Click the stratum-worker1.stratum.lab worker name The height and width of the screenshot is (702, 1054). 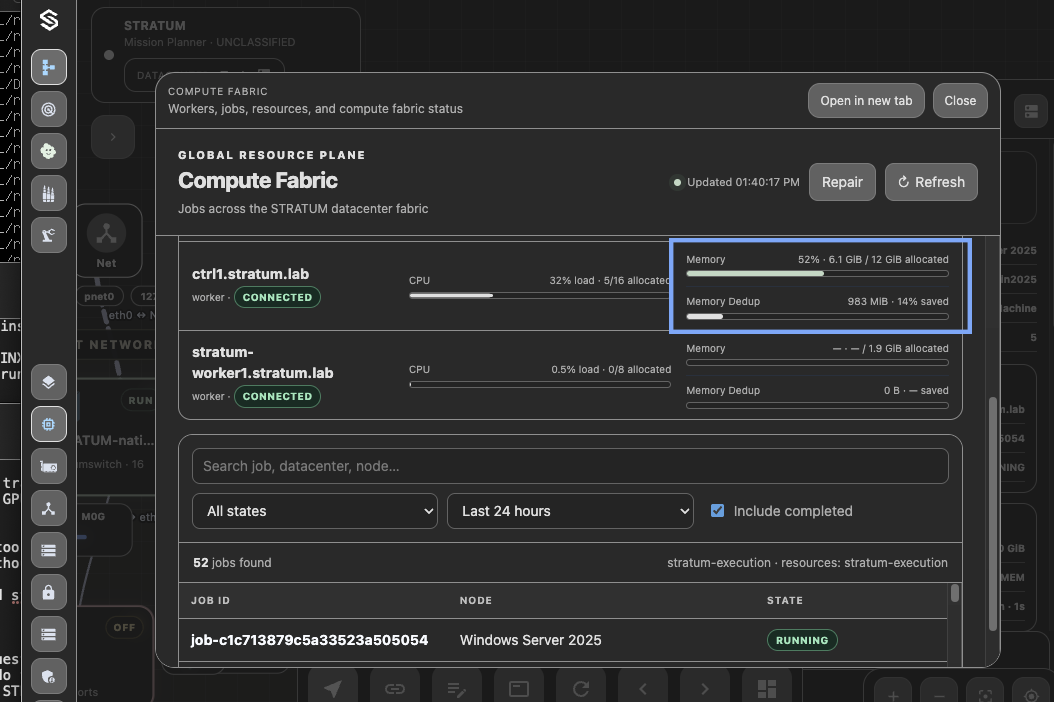click(262, 362)
